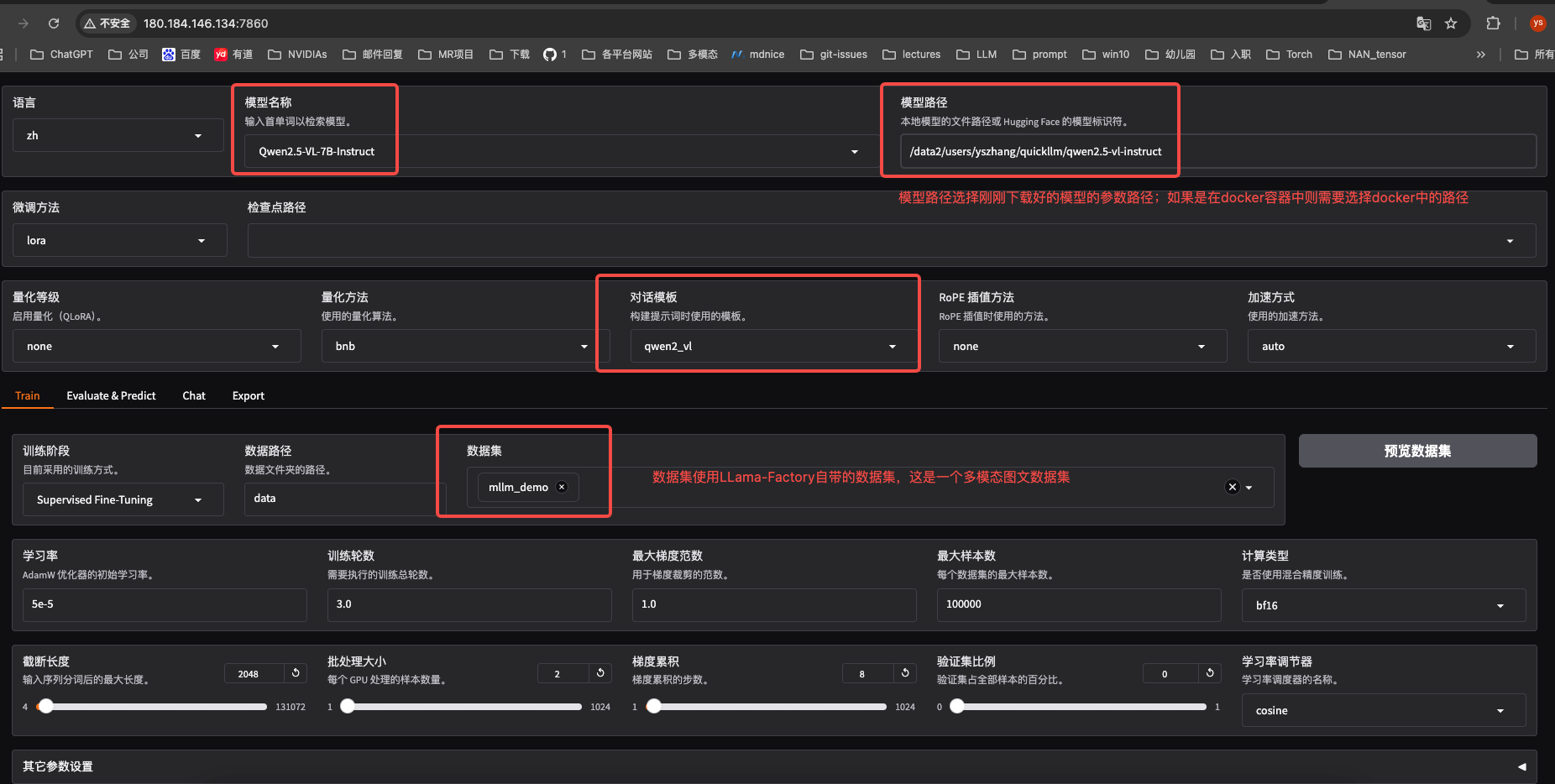Show more bookmarks with the double chevron
The height and width of the screenshot is (784, 1555).
[x=1481, y=55]
